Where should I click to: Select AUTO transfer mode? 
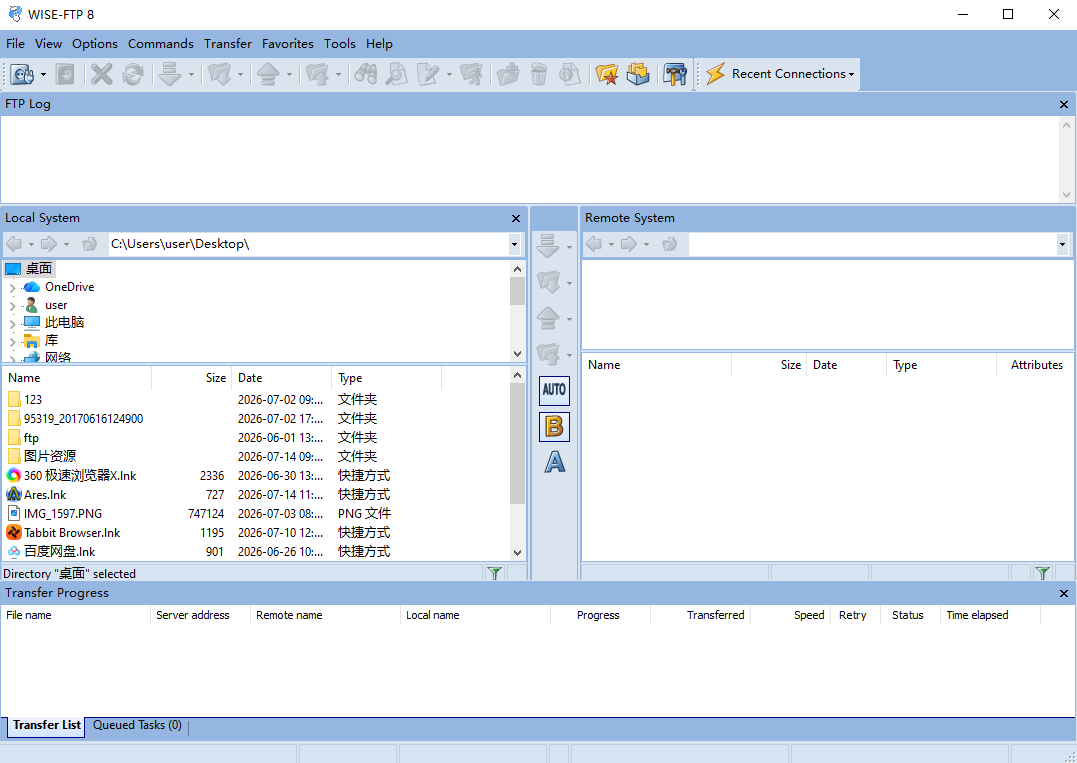(554, 390)
